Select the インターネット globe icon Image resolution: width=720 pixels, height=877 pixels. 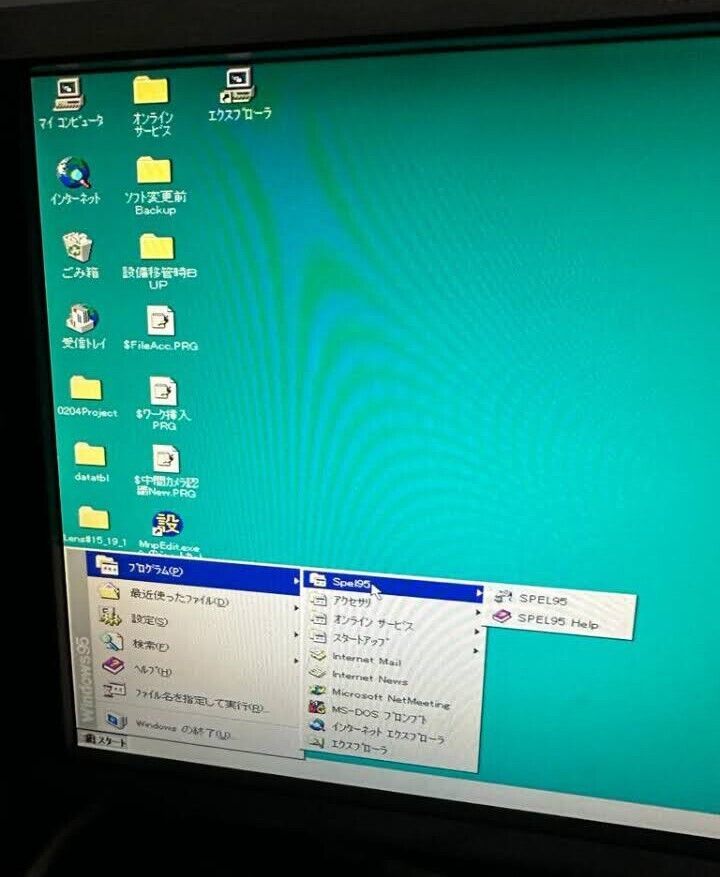tap(74, 173)
